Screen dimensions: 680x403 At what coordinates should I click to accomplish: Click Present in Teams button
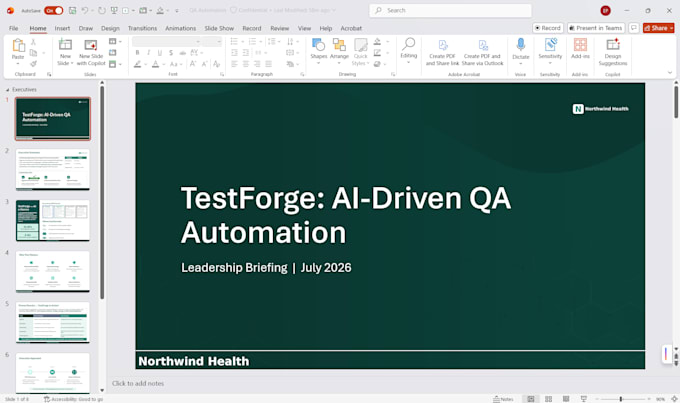pyautogui.click(x=596, y=28)
